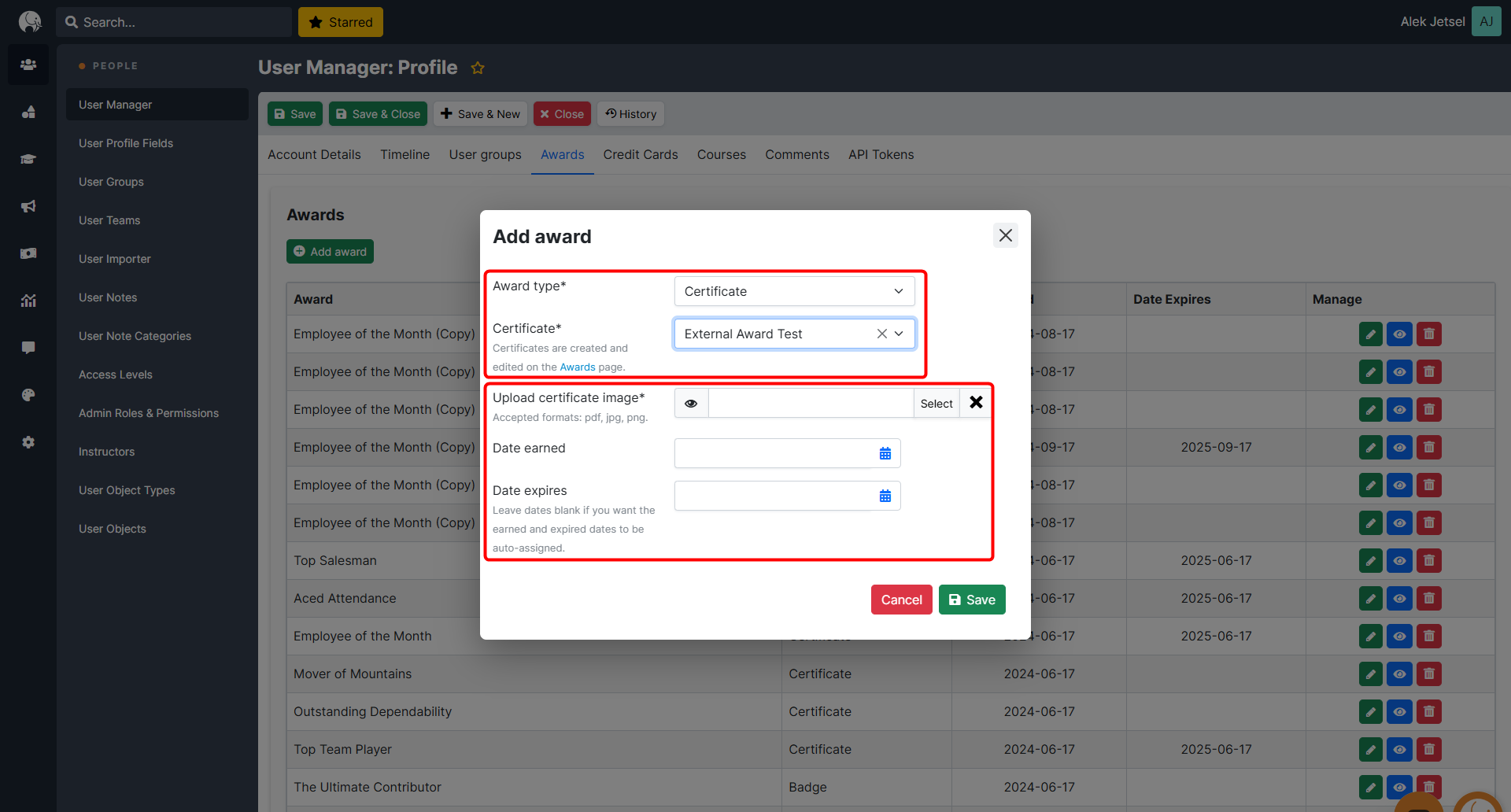This screenshot has height=812, width=1511.
Task: Open the Certificate dropdown chevron
Action: (900, 334)
